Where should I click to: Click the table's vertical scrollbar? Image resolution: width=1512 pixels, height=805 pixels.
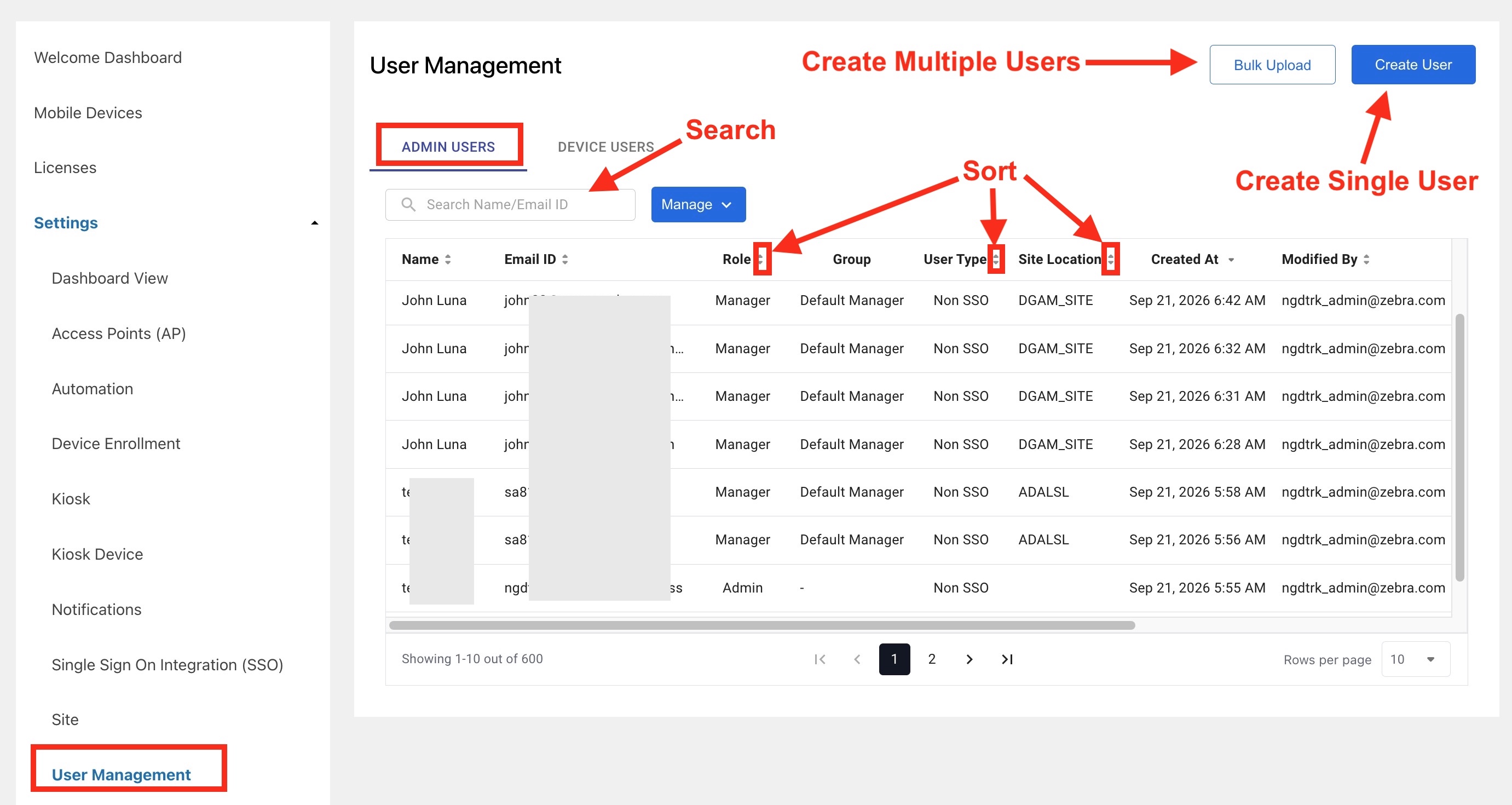(x=1459, y=447)
